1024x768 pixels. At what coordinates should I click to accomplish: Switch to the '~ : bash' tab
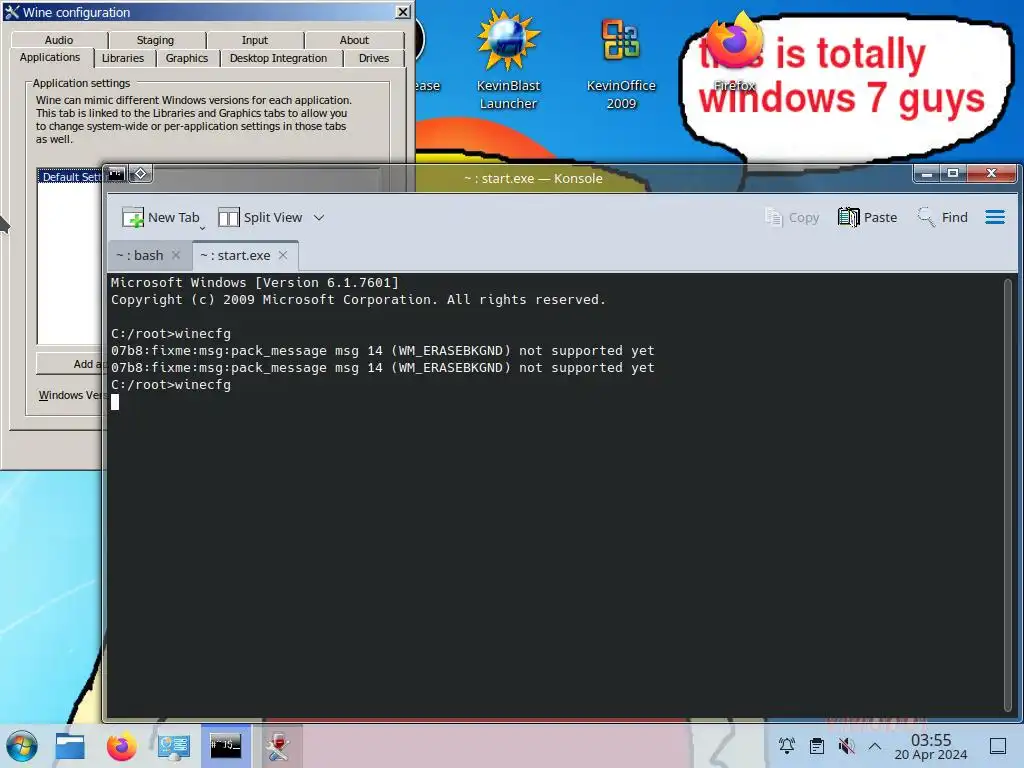(x=149, y=255)
